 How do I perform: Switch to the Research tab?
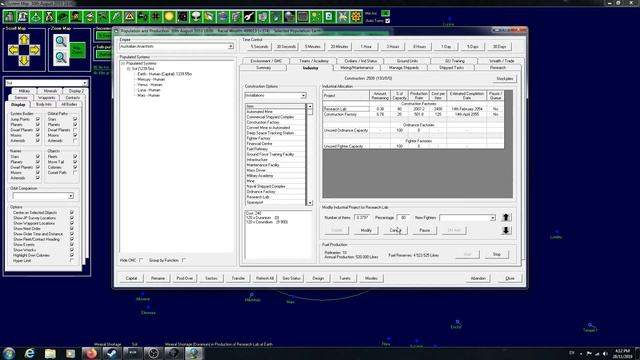[x=498, y=68]
